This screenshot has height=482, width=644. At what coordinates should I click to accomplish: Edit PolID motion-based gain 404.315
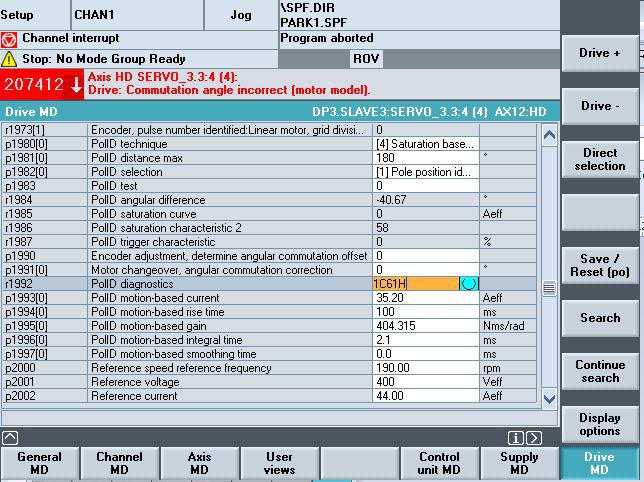point(426,326)
